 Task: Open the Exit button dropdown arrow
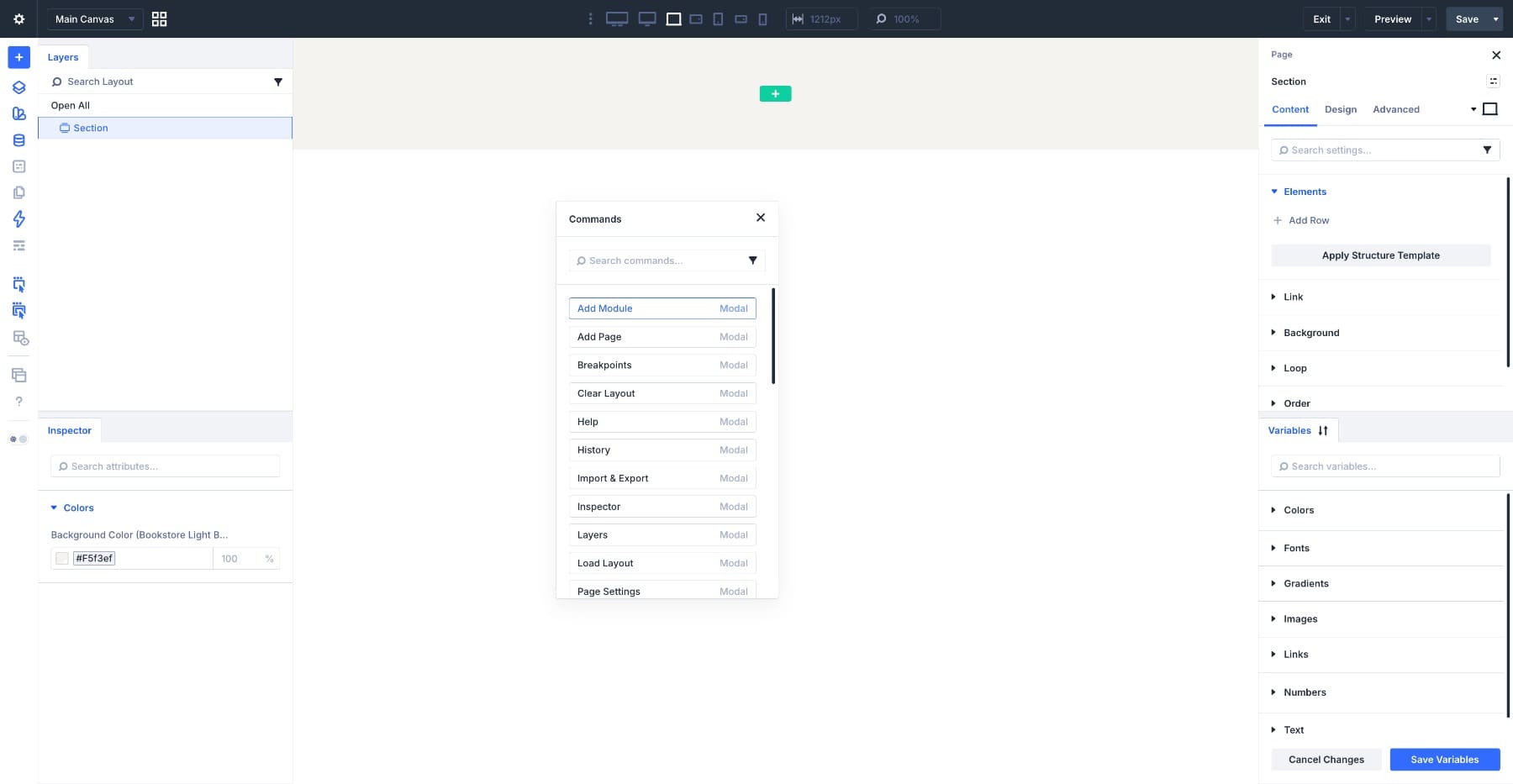(x=1347, y=18)
